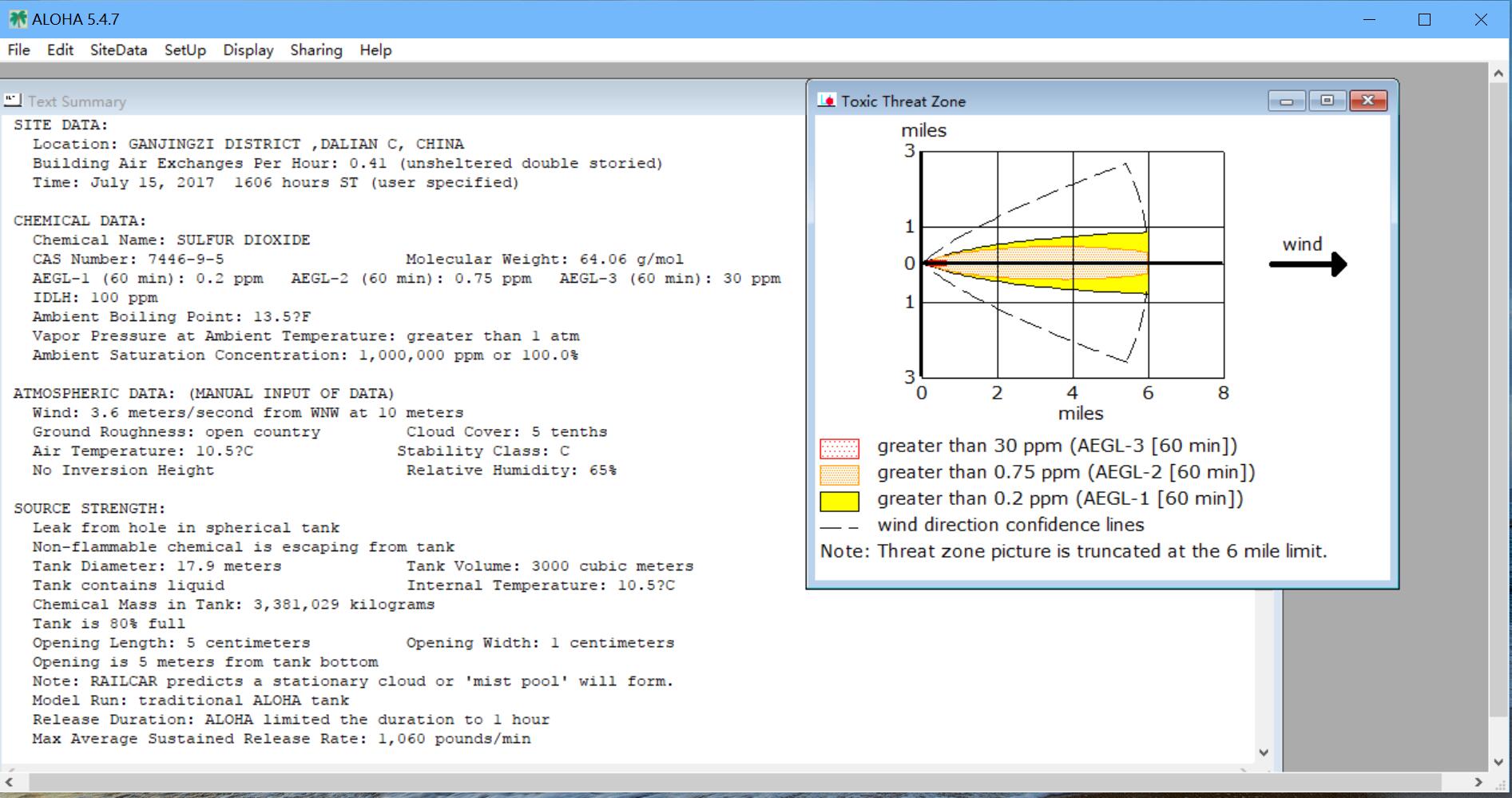The height and width of the screenshot is (798, 1512).
Task: Click "Opening Width: 1 centimeters"
Action: coord(540,643)
